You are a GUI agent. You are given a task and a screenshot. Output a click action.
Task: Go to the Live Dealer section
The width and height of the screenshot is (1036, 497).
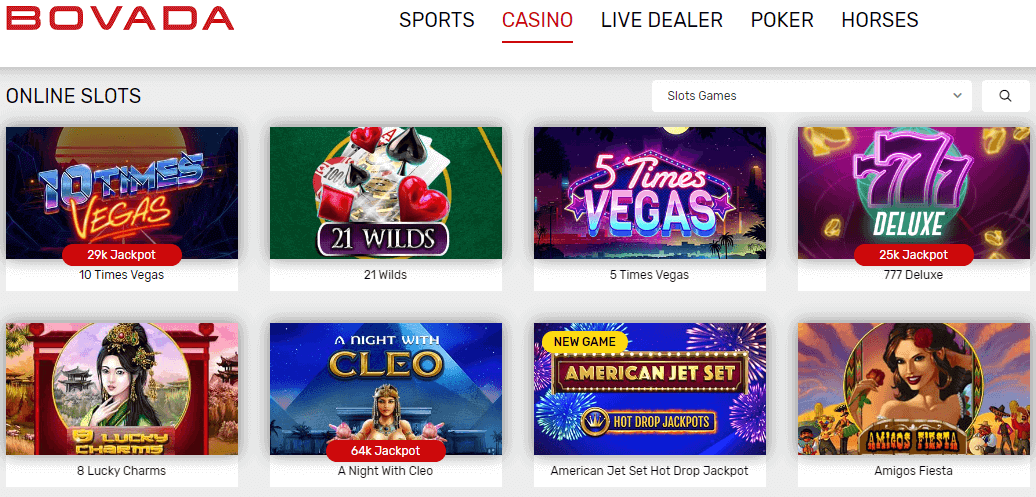661,20
